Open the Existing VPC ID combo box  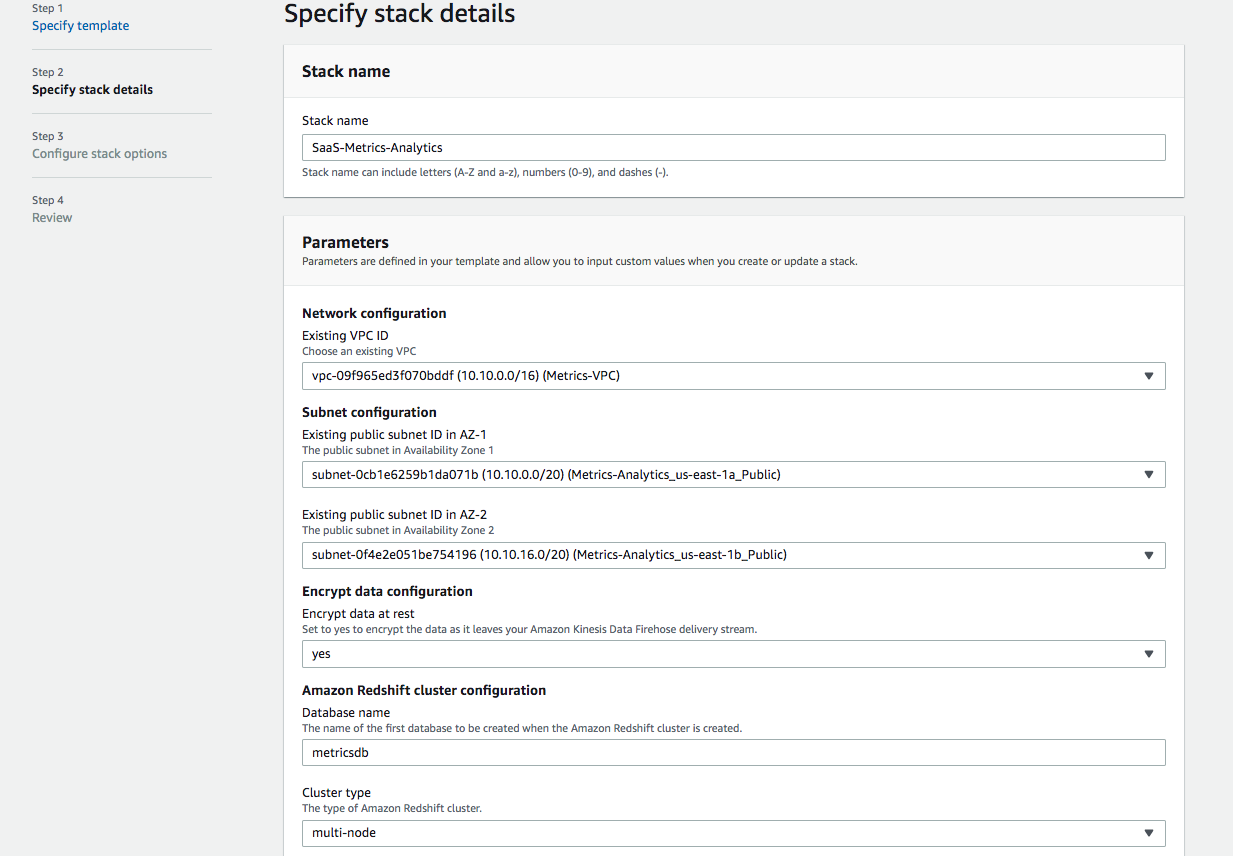pos(733,376)
